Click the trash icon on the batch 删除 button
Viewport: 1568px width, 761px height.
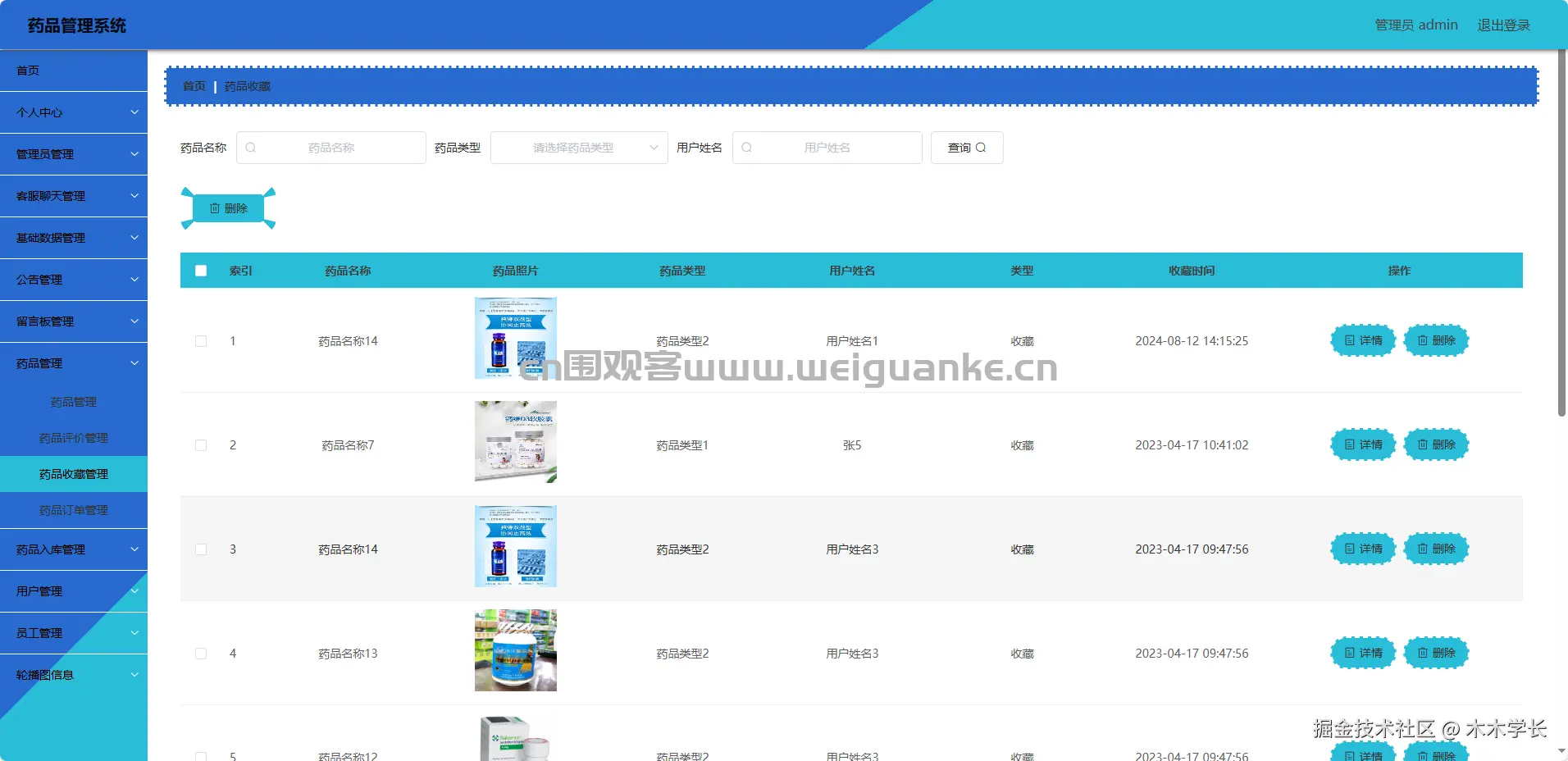(x=215, y=208)
